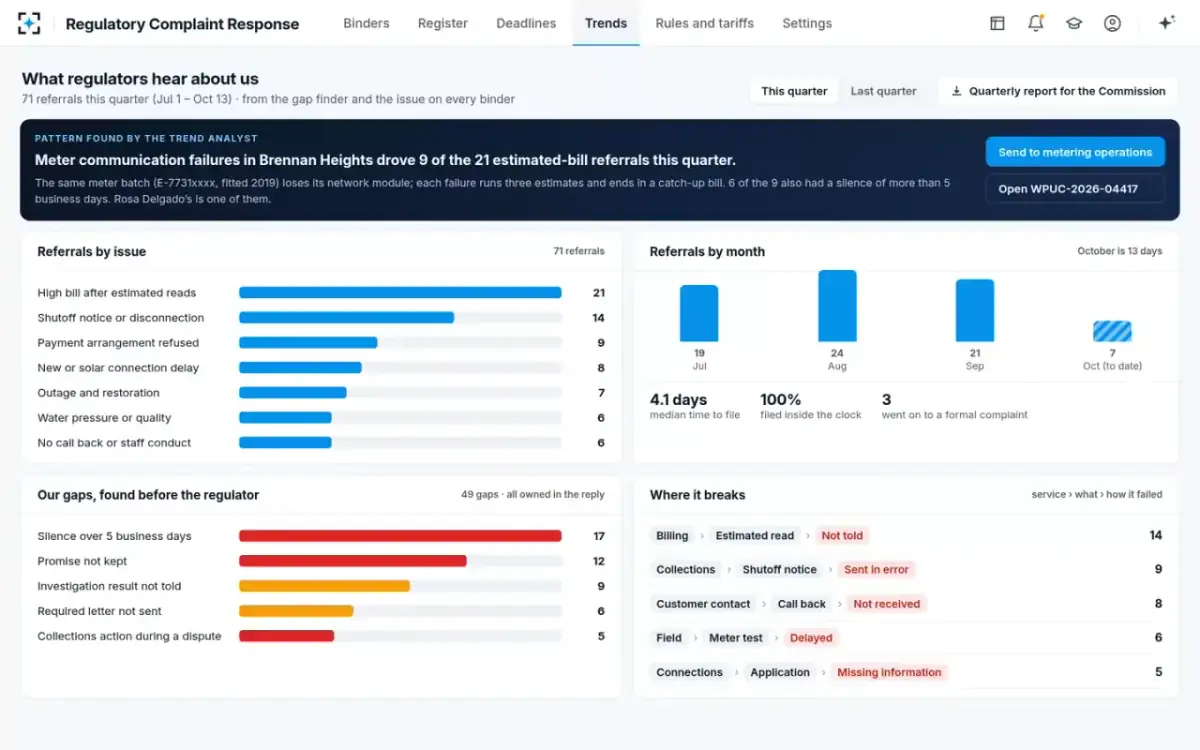Select Shutoff notice or disconnection row
The width and height of the screenshot is (1200, 750).
(x=321, y=318)
